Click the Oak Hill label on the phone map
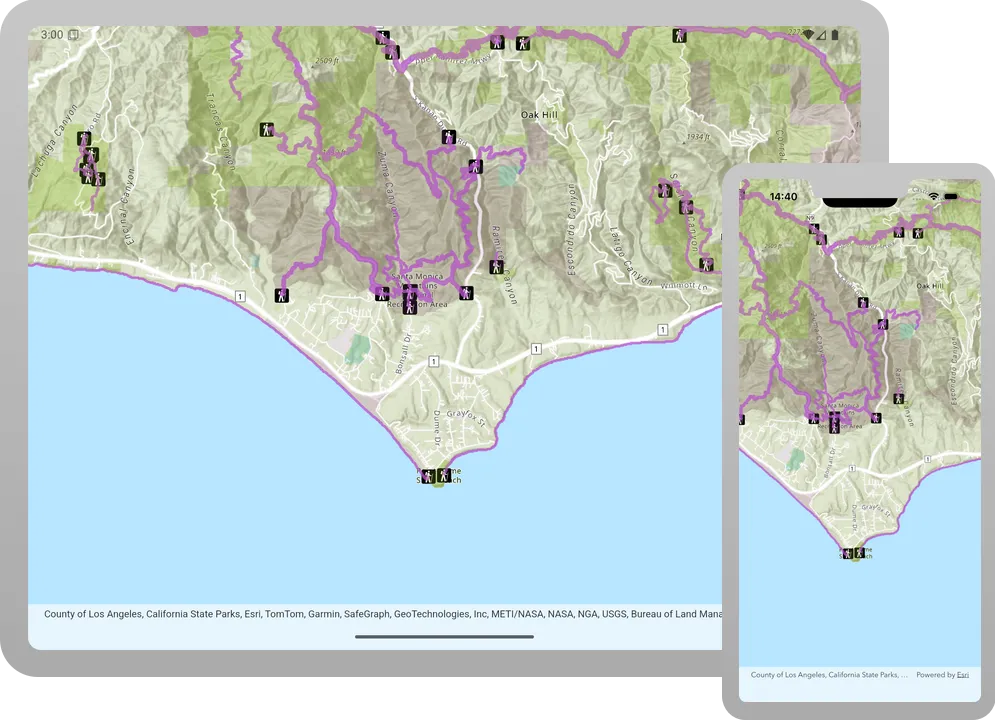Image resolution: width=995 pixels, height=720 pixels. pos(930,286)
